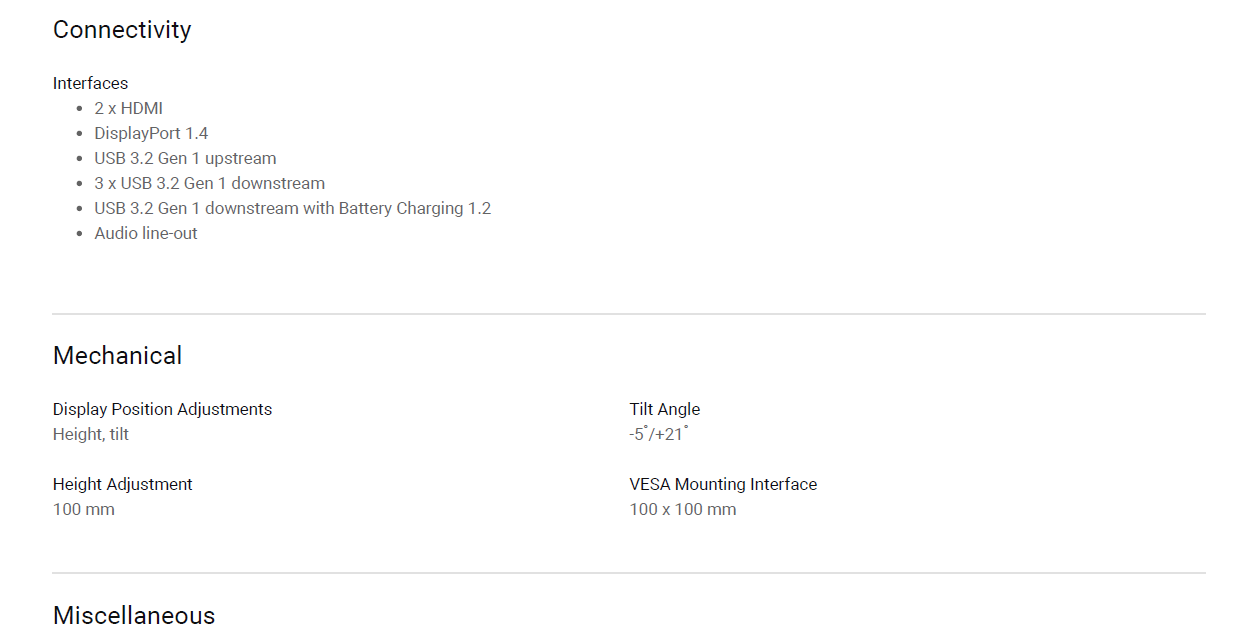Click 3 x USB 3.2 Gen 1 downstream
Screen dimensions: 1250x631
(x=210, y=183)
